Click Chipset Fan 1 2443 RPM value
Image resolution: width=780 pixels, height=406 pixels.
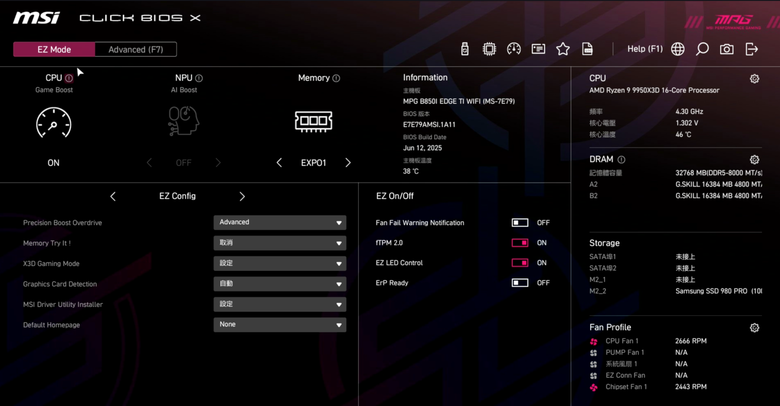[x=691, y=387]
